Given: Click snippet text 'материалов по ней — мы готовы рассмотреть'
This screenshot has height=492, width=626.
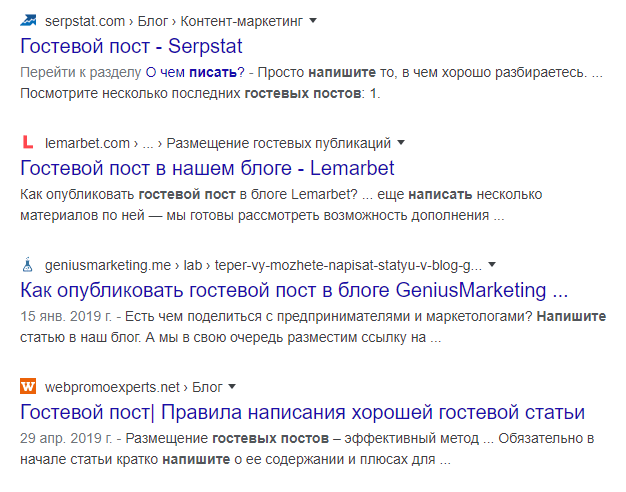Looking at the screenshot, I should [170, 216].
